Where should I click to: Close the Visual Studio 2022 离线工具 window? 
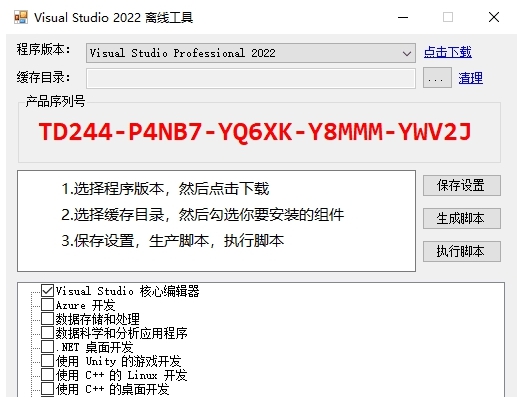click(494, 17)
